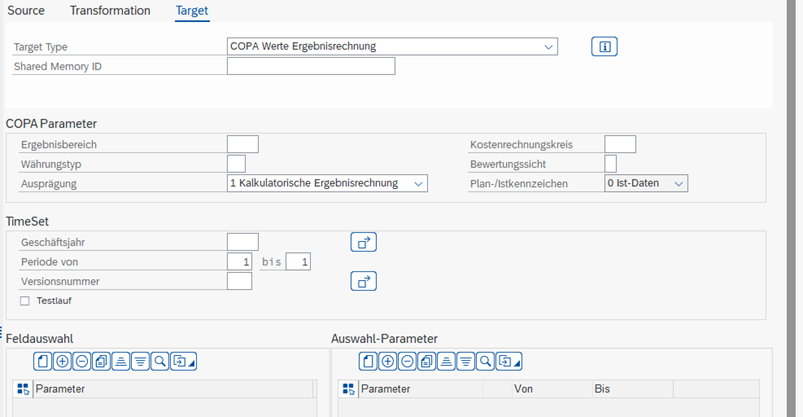This screenshot has width=803, height=417.
Task: Click sort ascending icon in Auswahl-Parameter toolbar
Action: 446,362
